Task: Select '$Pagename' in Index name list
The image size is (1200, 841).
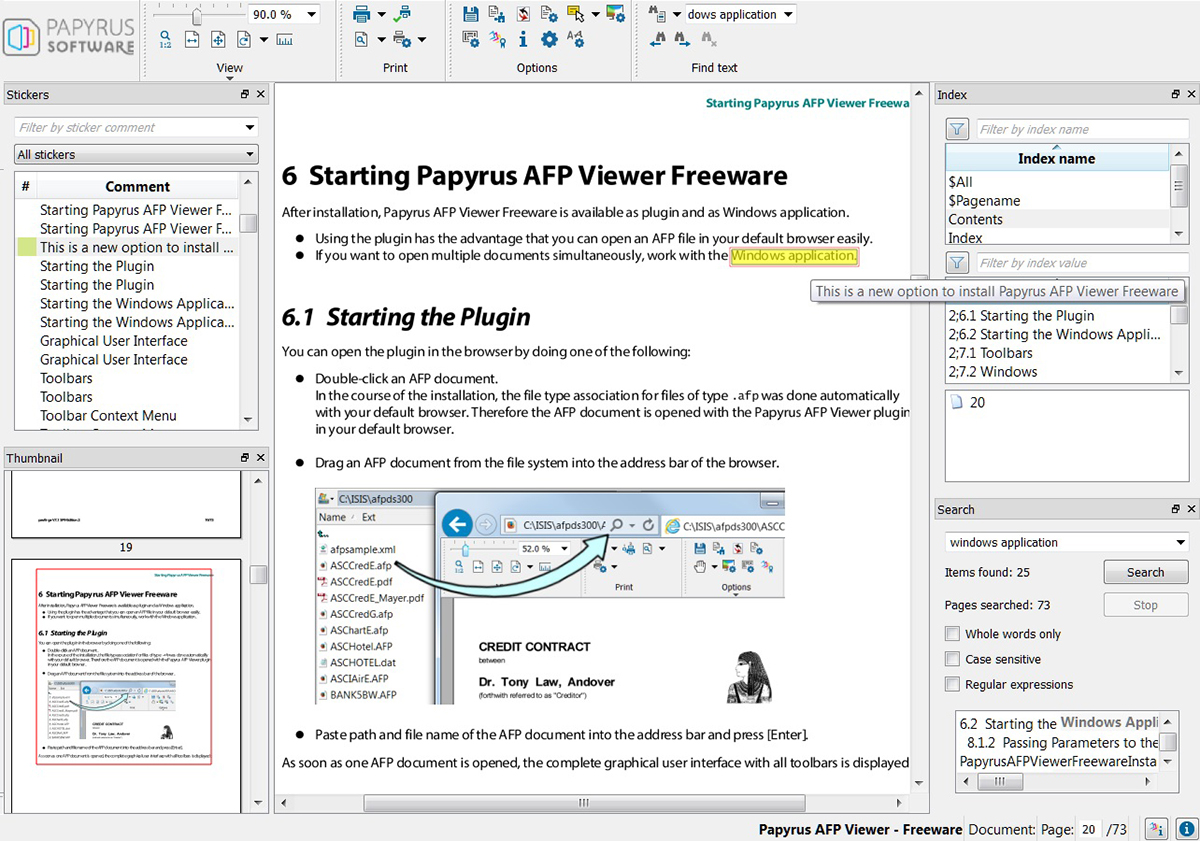Action: click(x=984, y=201)
